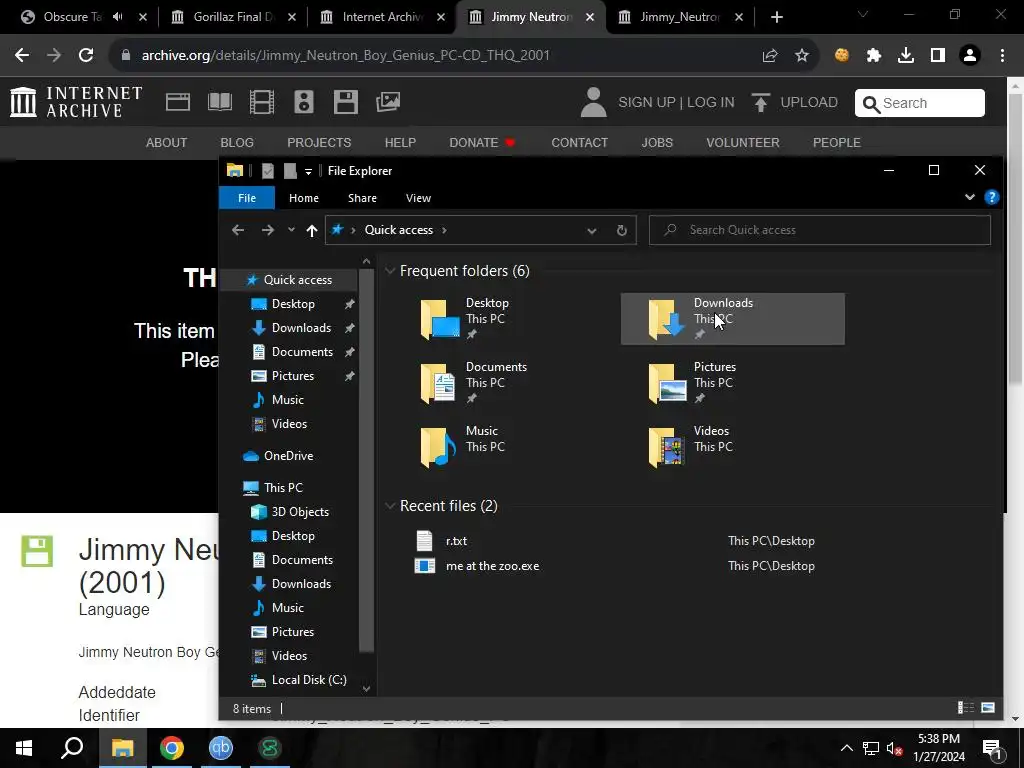Viewport: 1024px width, 768px height.
Task: Reload the archive.org page in Chrome
Action: (86, 55)
